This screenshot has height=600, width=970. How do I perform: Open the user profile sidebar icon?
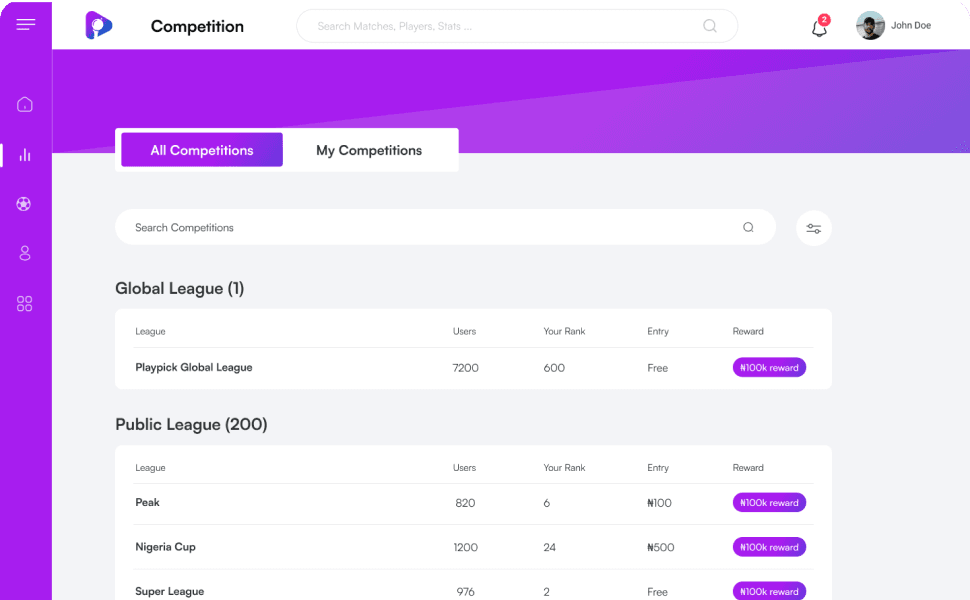[25, 254]
